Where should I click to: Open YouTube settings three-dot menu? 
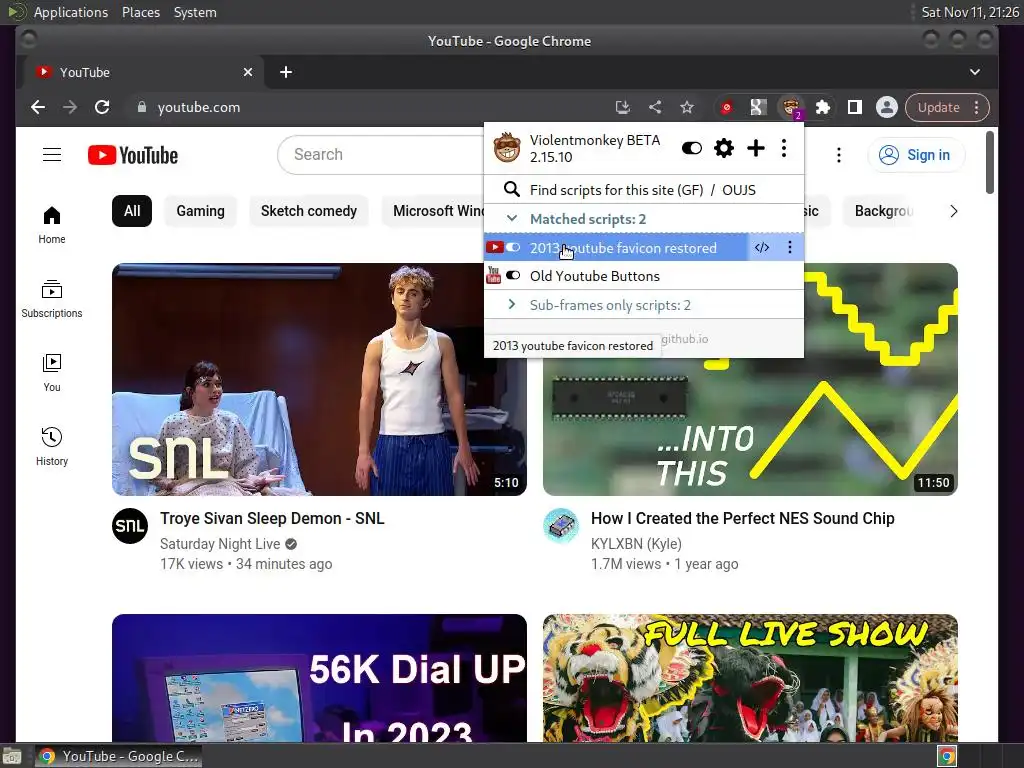[x=839, y=155]
